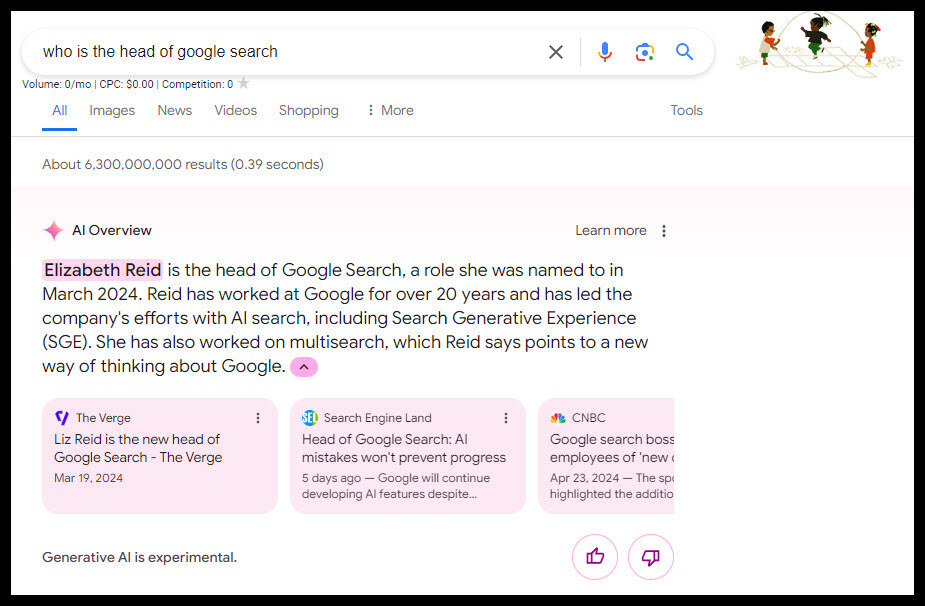
Task: Click the Search Engine Land logo
Action: pyautogui.click(x=309, y=418)
